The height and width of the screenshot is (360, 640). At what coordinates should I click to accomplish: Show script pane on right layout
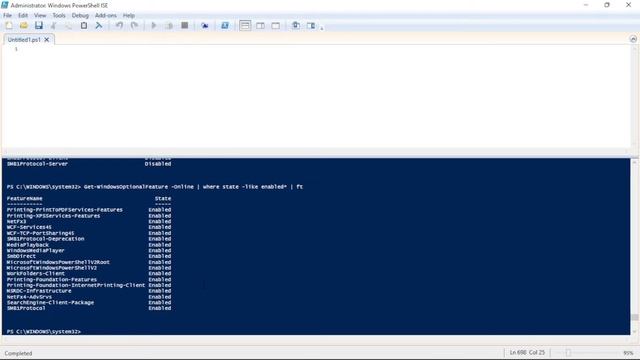pyautogui.click(x=260, y=25)
